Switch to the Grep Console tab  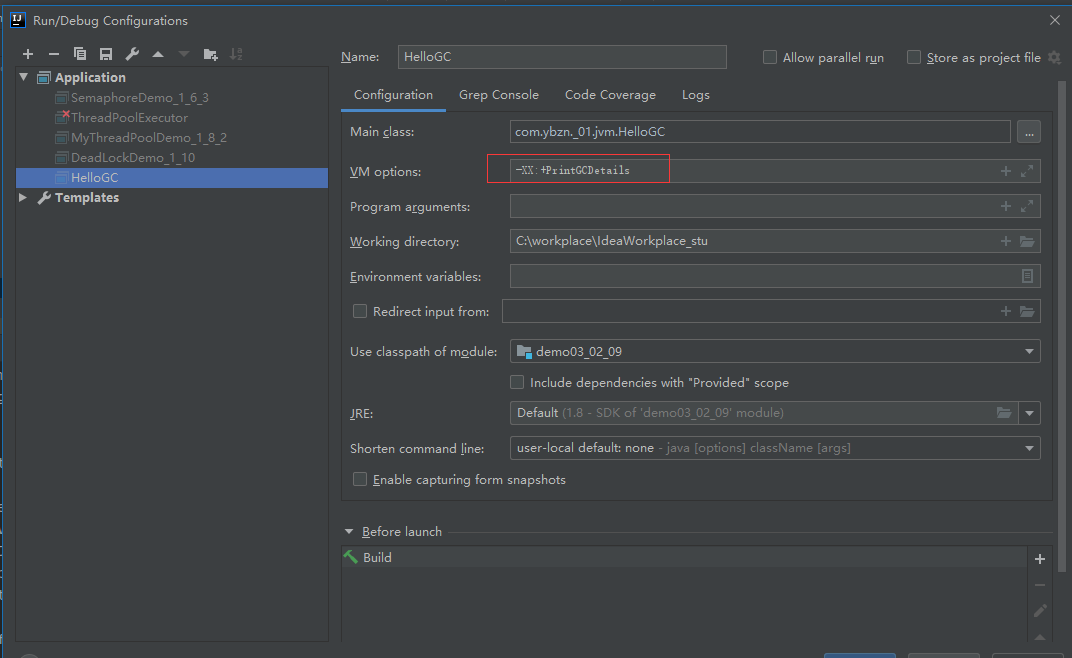click(x=498, y=95)
